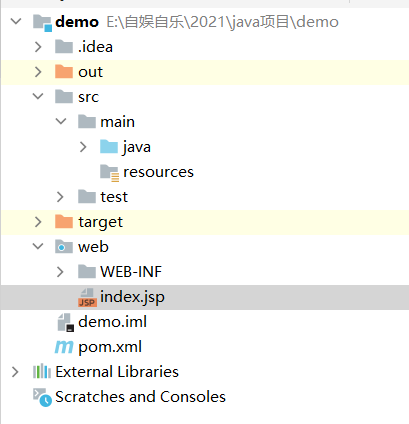Click the resources root folder icon
This screenshot has height=424, width=409.
coord(109,172)
